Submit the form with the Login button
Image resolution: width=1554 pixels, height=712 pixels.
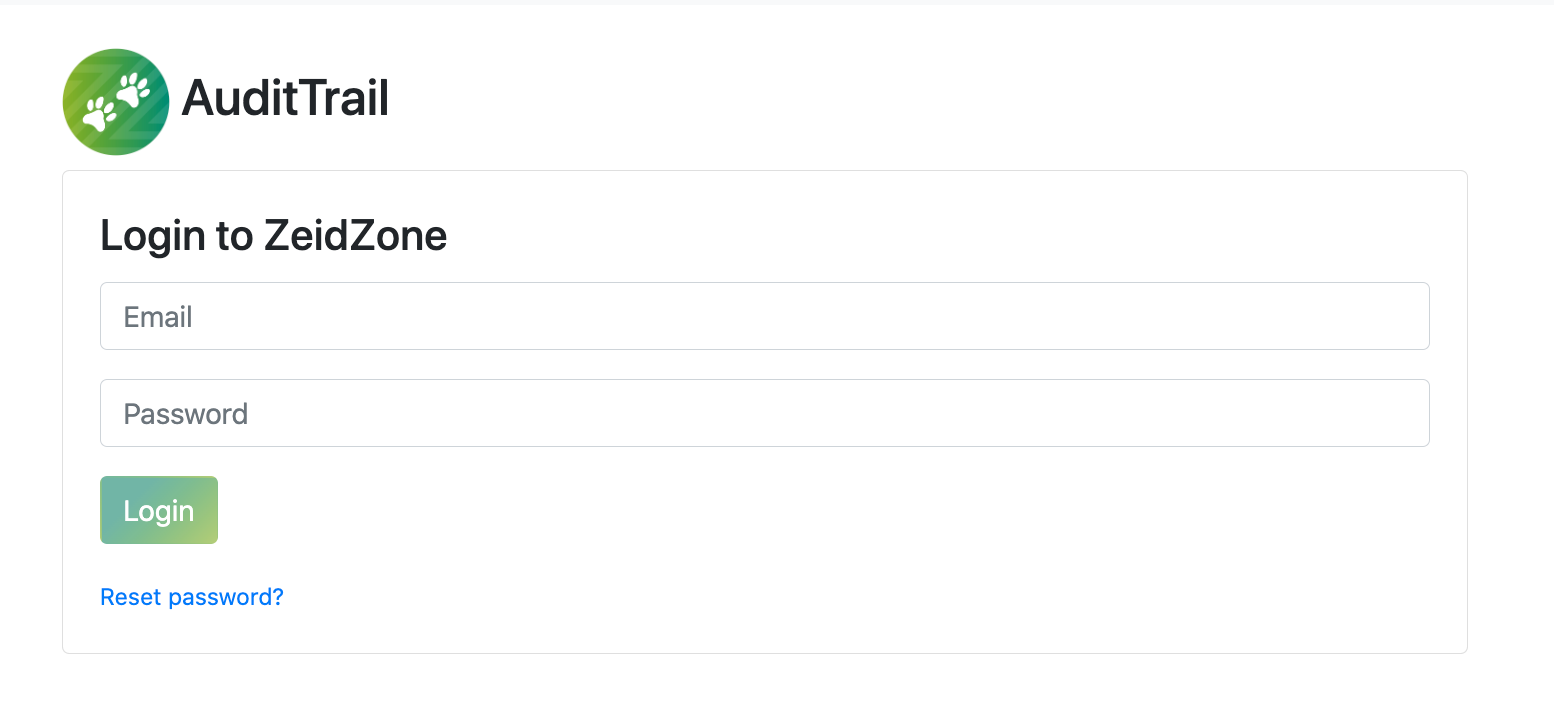[x=159, y=510]
